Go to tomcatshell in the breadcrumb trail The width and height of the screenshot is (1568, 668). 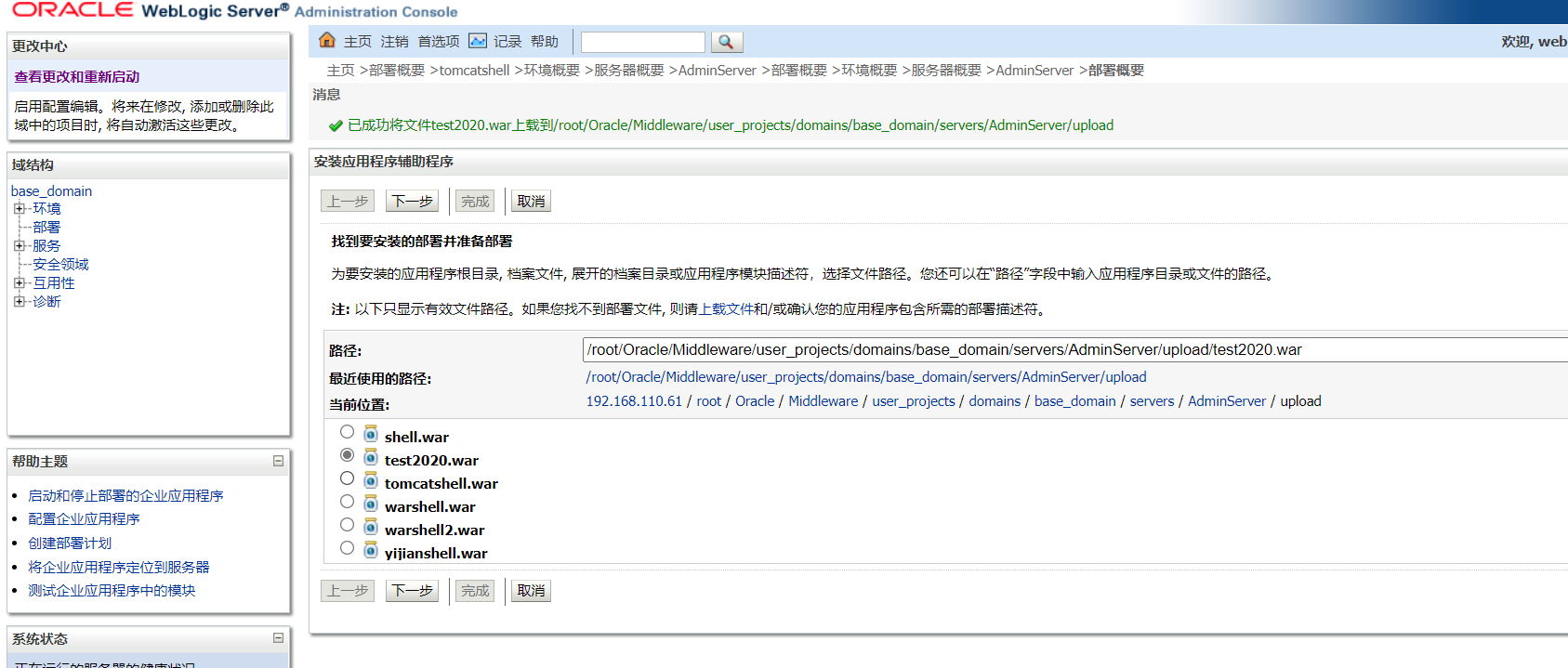(x=474, y=71)
